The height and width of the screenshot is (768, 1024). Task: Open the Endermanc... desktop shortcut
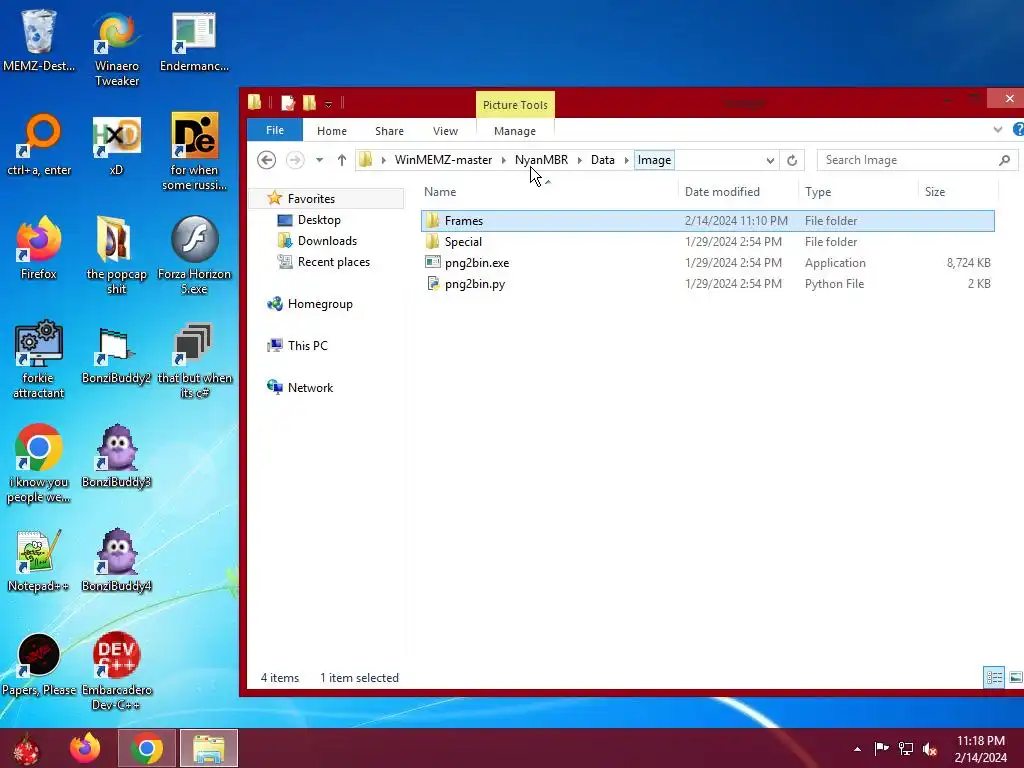click(194, 40)
